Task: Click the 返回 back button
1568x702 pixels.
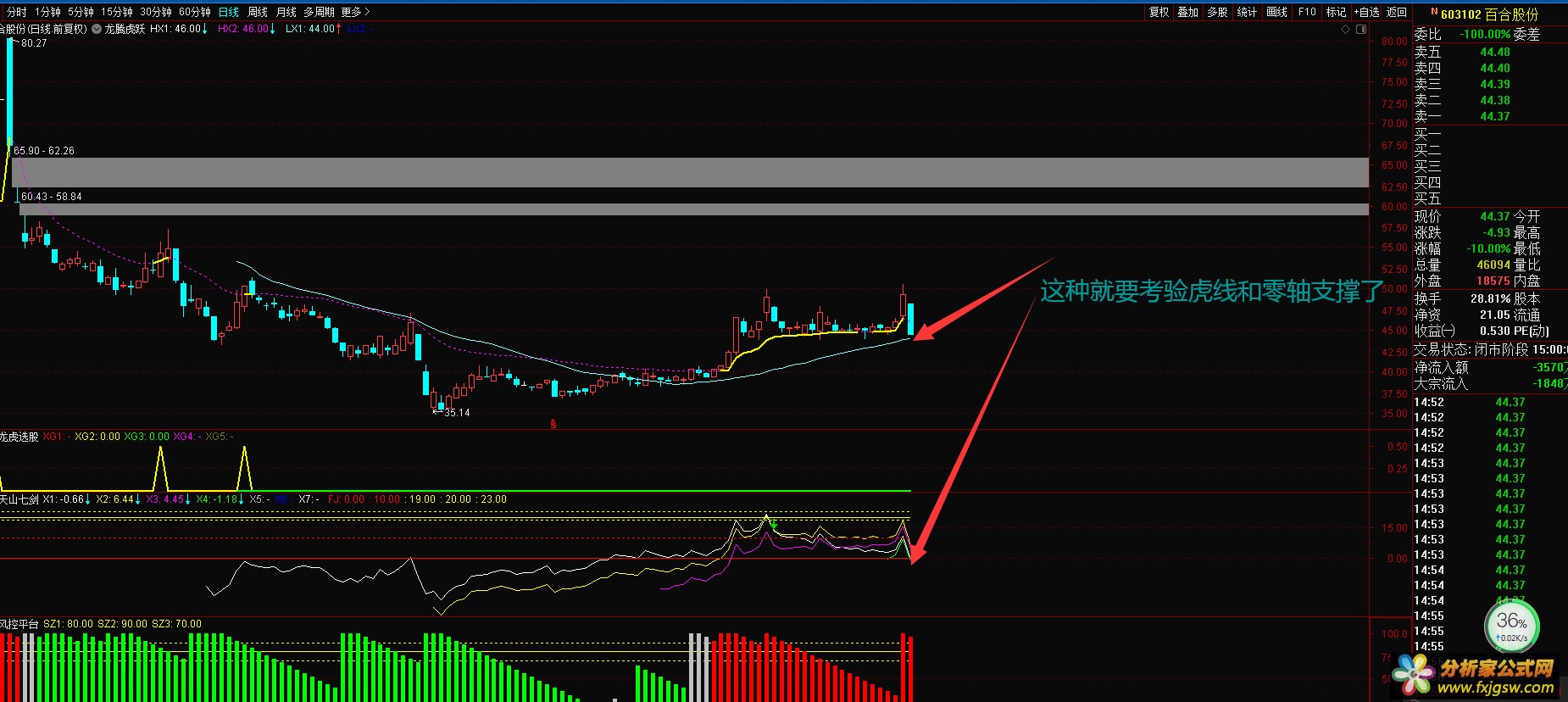Action: pos(1397,12)
